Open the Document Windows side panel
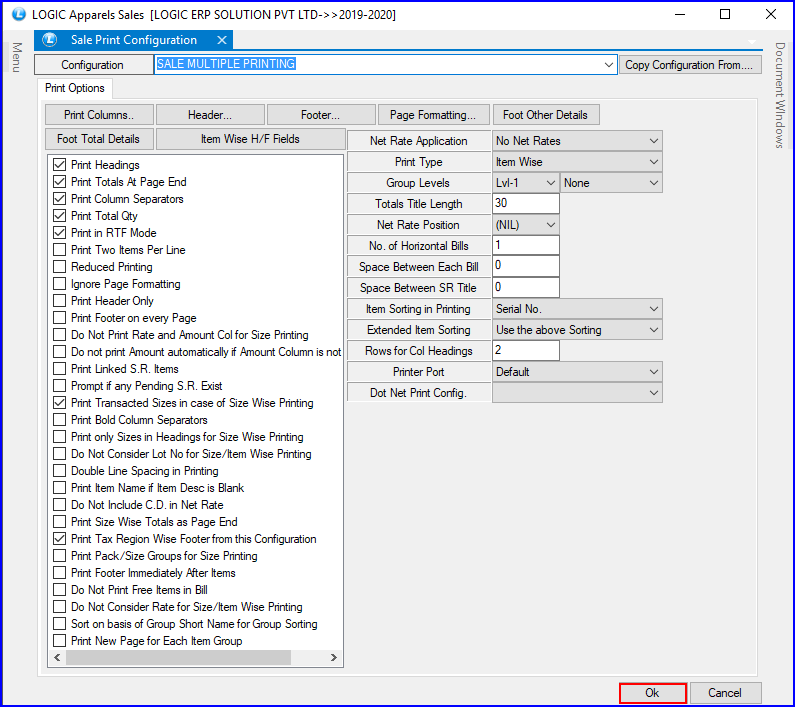This screenshot has width=795, height=707. pyautogui.click(x=779, y=95)
